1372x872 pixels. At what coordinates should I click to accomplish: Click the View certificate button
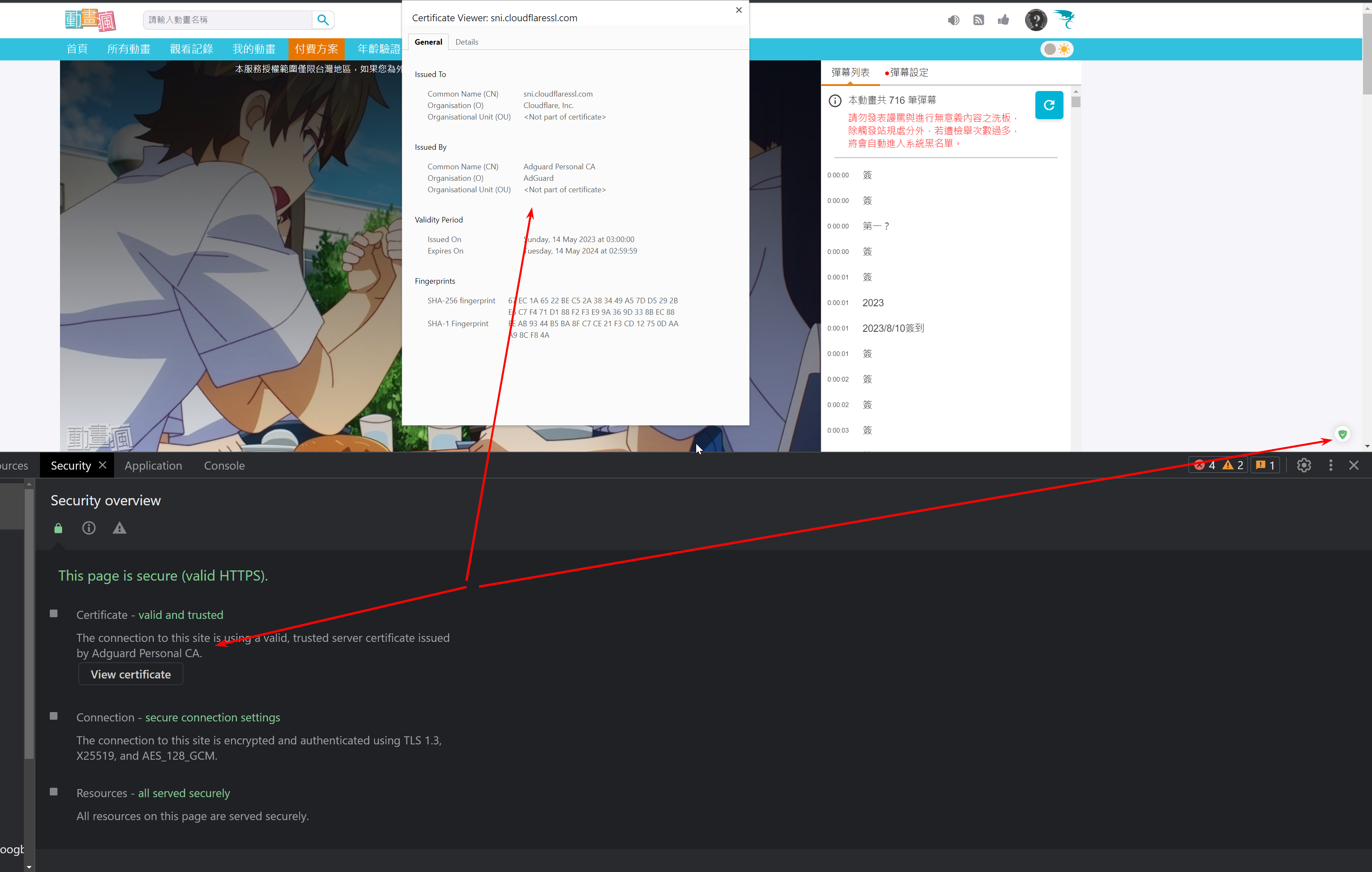130,674
